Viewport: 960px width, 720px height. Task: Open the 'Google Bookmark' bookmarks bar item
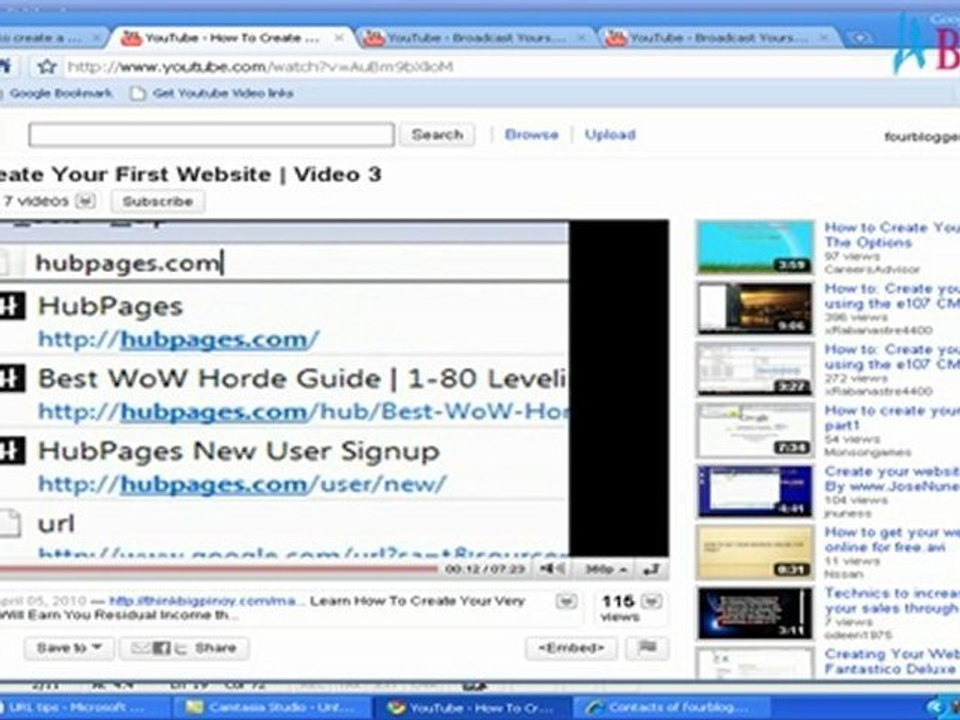tap(61, 93)
